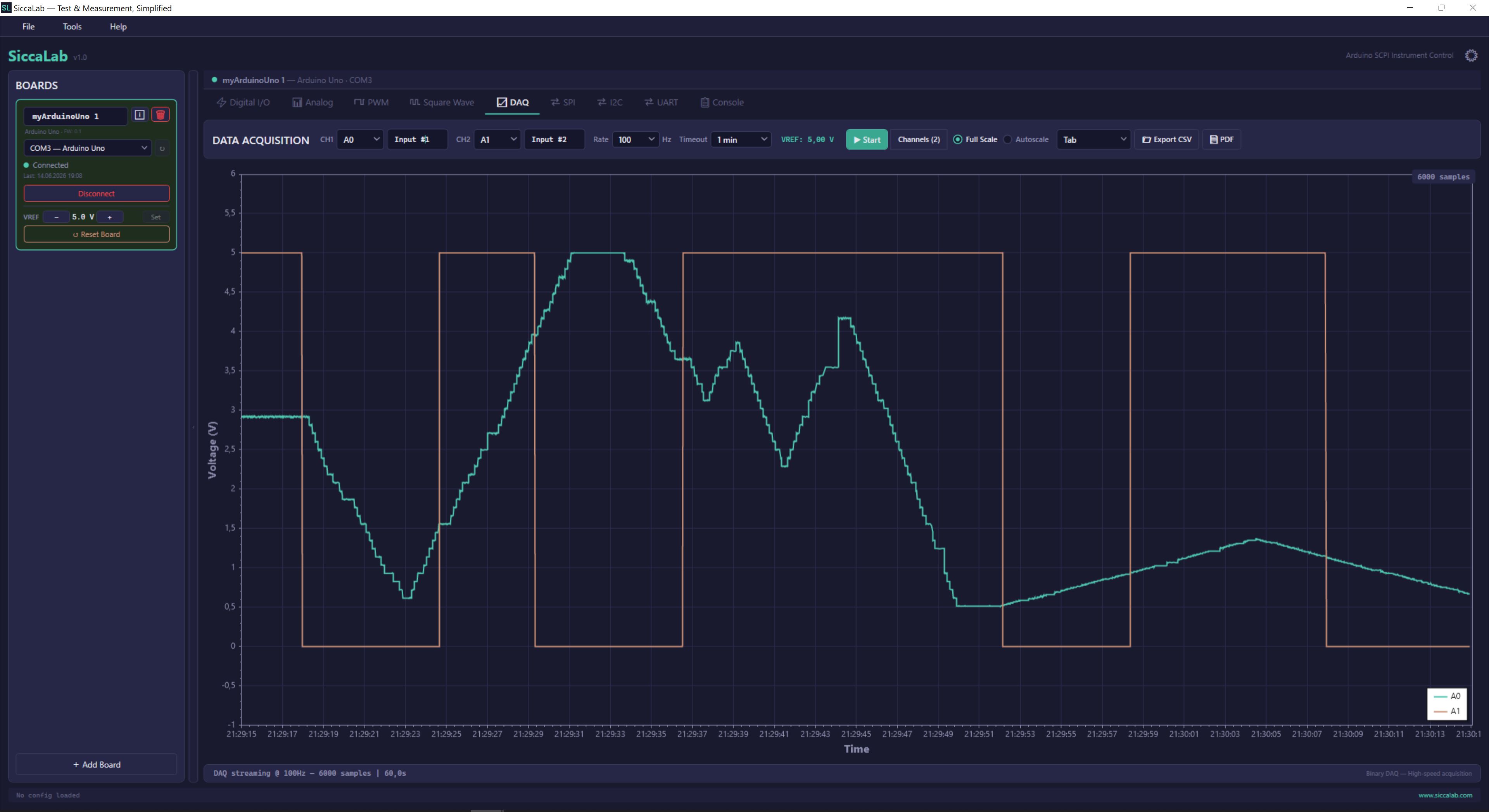Increase VREF with plus button

tap(109, 217)
